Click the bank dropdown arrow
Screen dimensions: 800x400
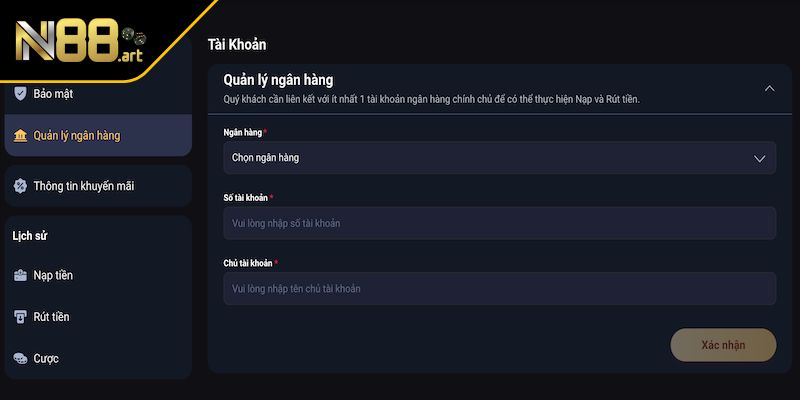pyautogui.click(x=760, y=158)
